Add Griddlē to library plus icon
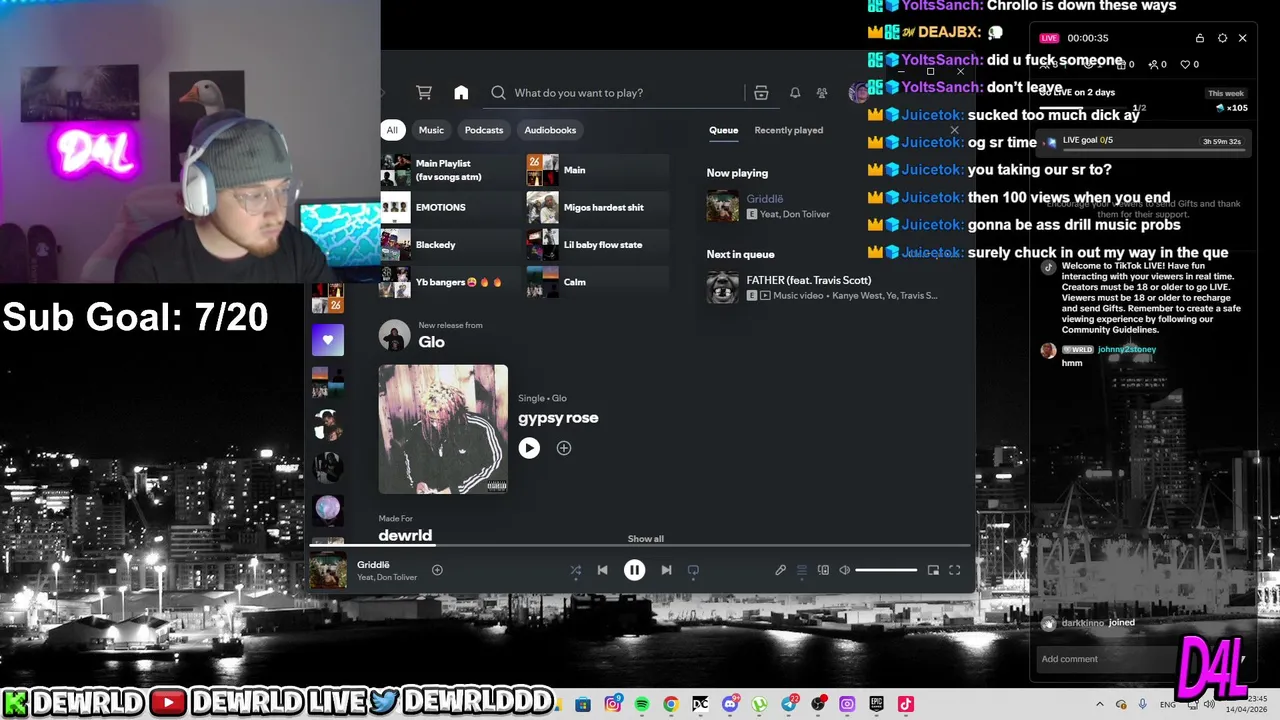 coord(437,570)
